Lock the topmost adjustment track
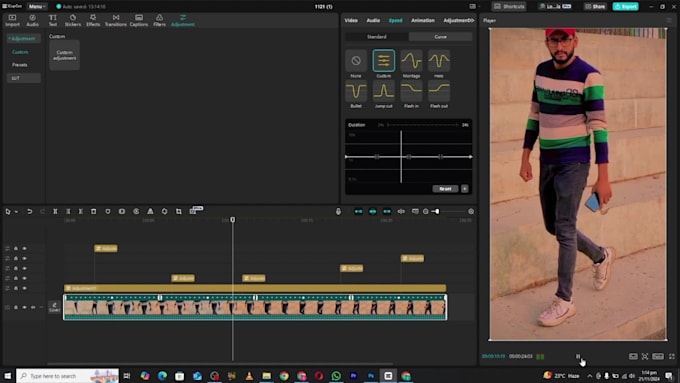Screen dimensions: 680x383 click(x=16, y=249)
